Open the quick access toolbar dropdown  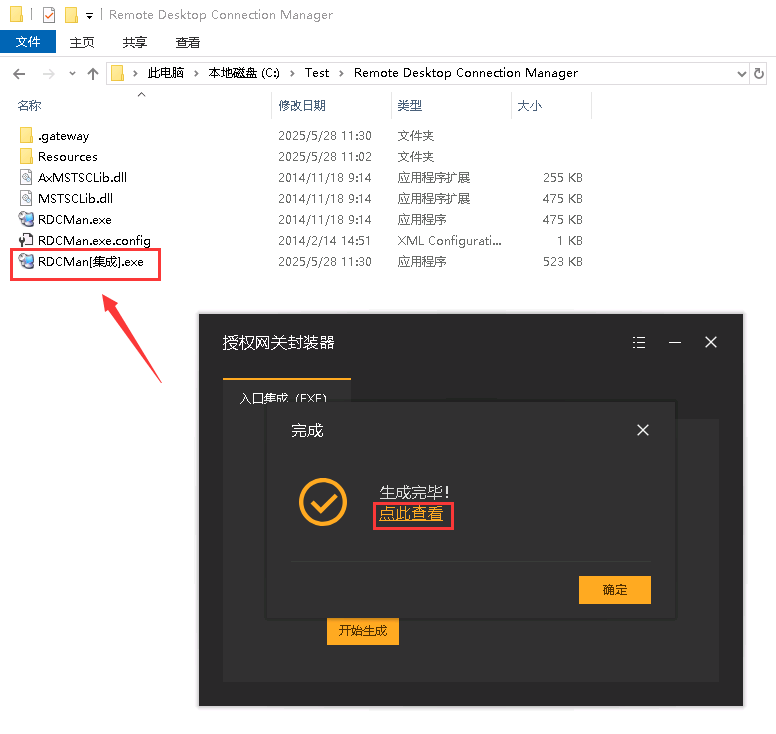(x=90, y=16)
